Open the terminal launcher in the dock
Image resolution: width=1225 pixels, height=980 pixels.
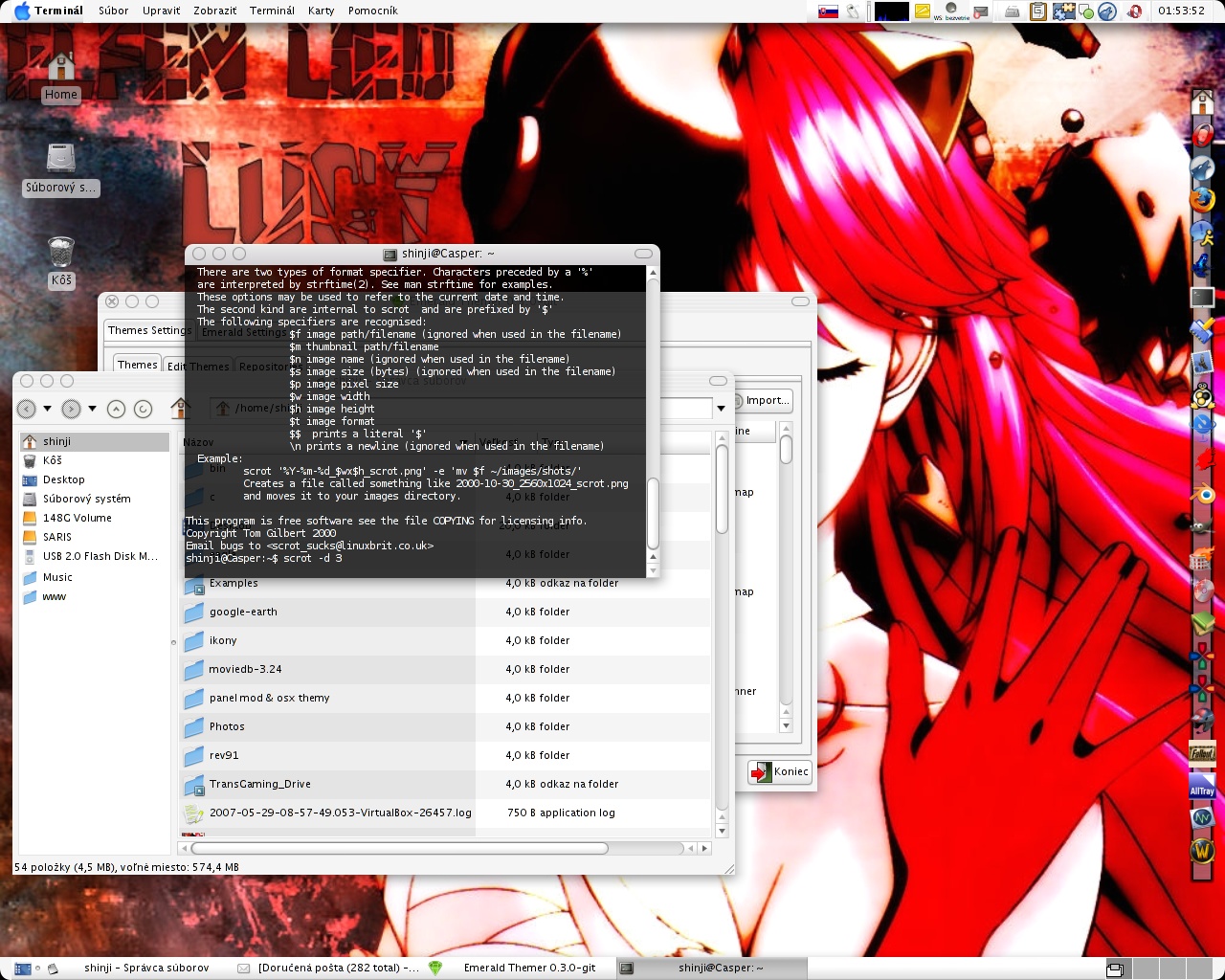(1203, 297)
